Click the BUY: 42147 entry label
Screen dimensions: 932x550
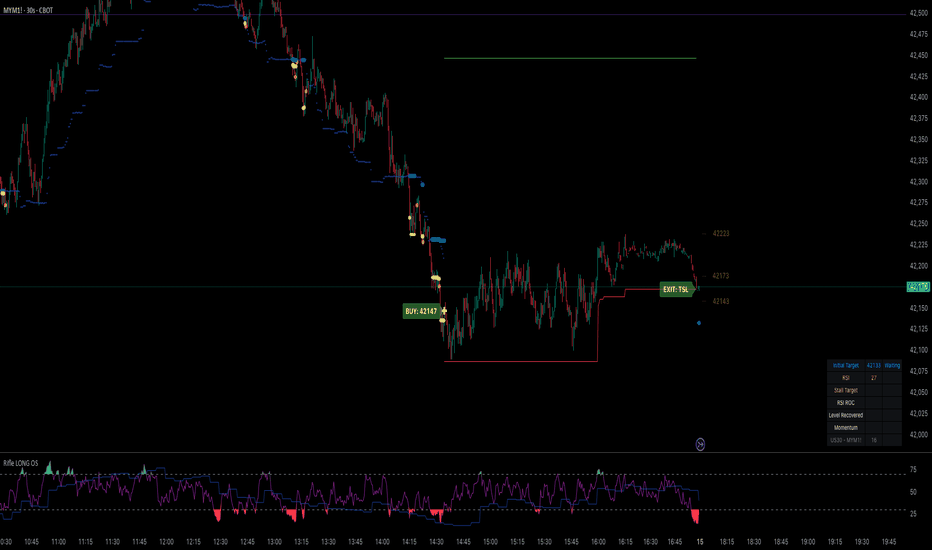(421, 311)
